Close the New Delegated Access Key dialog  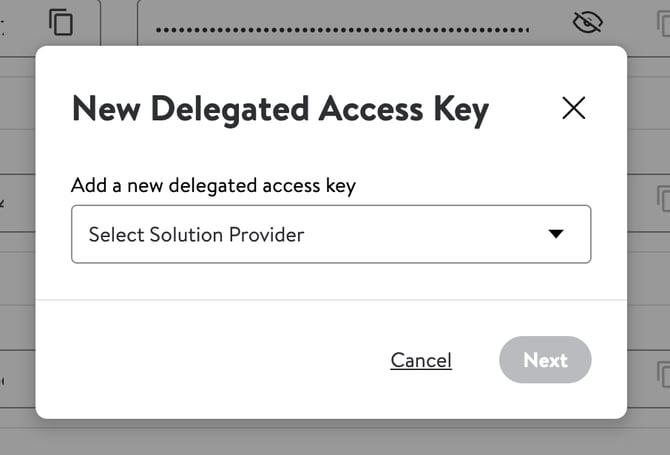tap(574, 108)
